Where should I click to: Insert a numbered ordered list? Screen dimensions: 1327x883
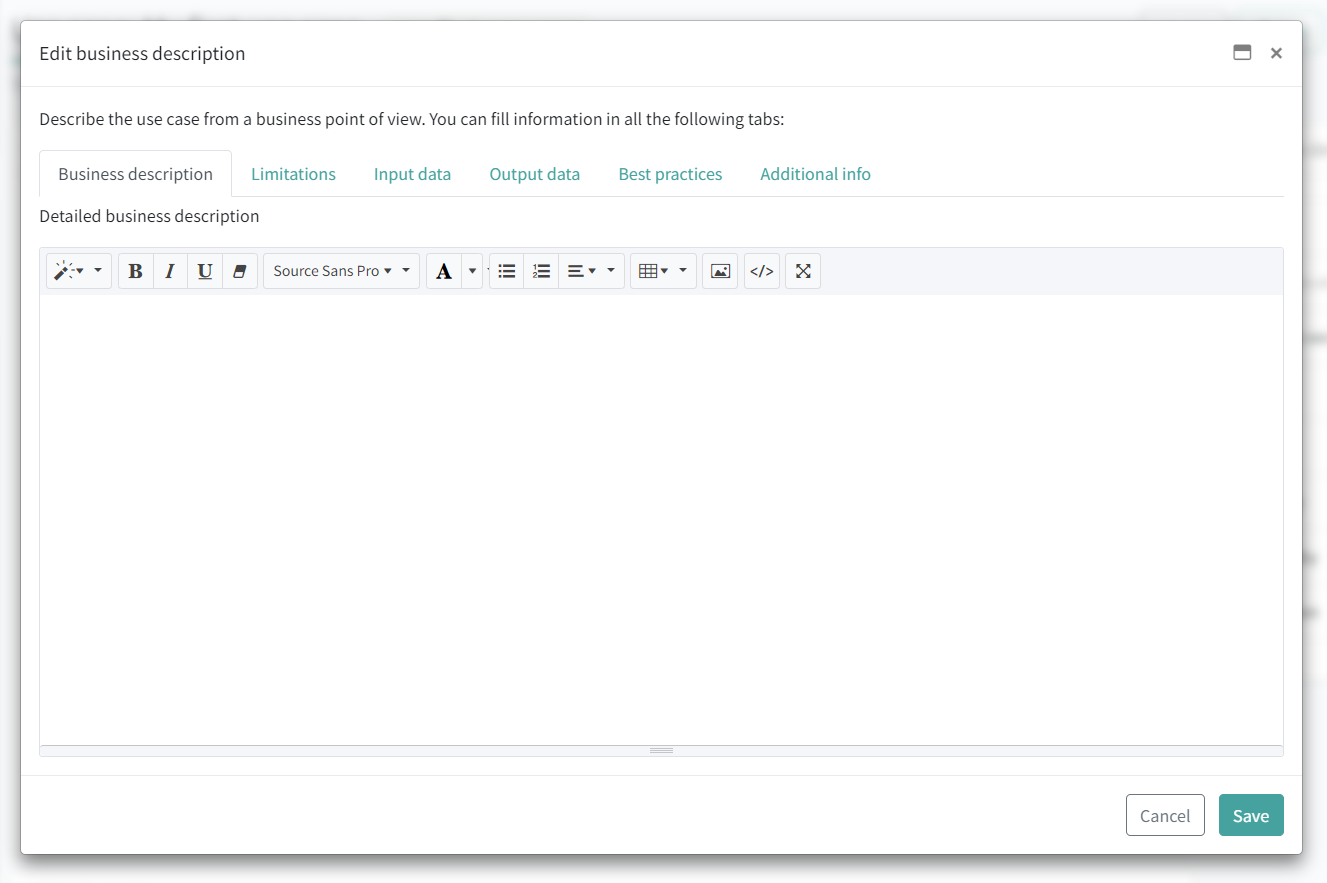[x=541, y=271]
